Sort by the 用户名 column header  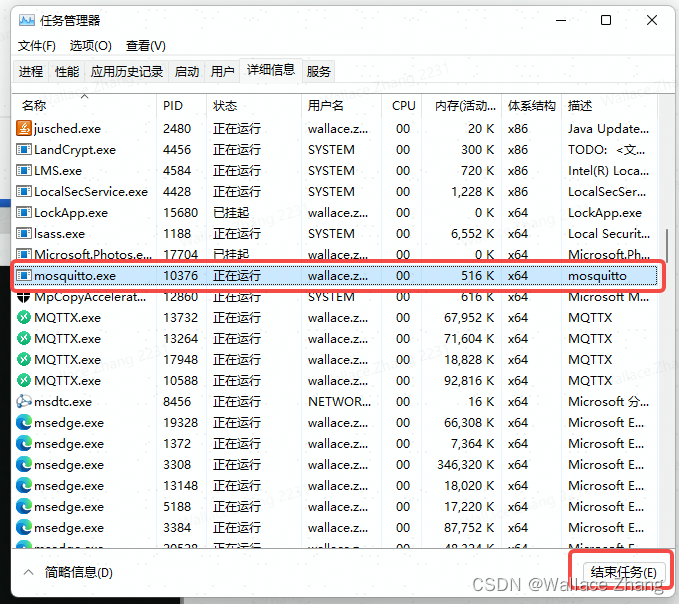(341, 105)
